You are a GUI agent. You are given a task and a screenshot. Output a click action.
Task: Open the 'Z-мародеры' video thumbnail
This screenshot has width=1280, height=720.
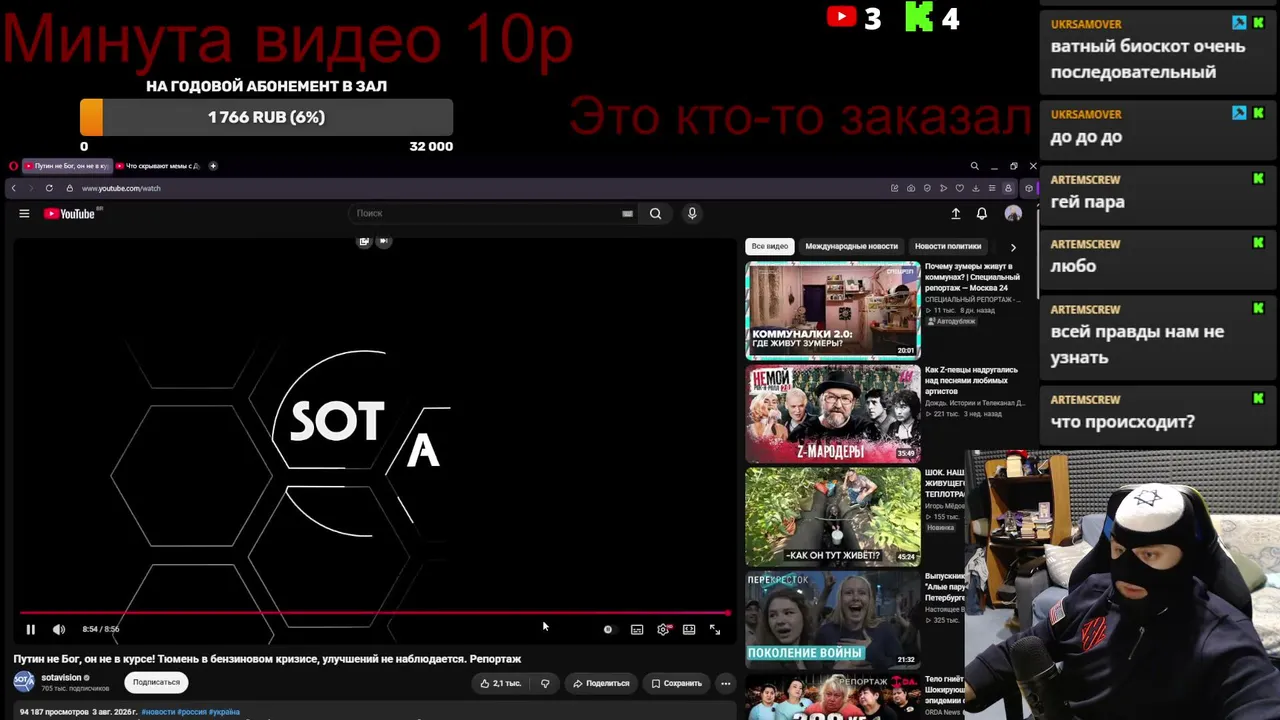[832, 413]
